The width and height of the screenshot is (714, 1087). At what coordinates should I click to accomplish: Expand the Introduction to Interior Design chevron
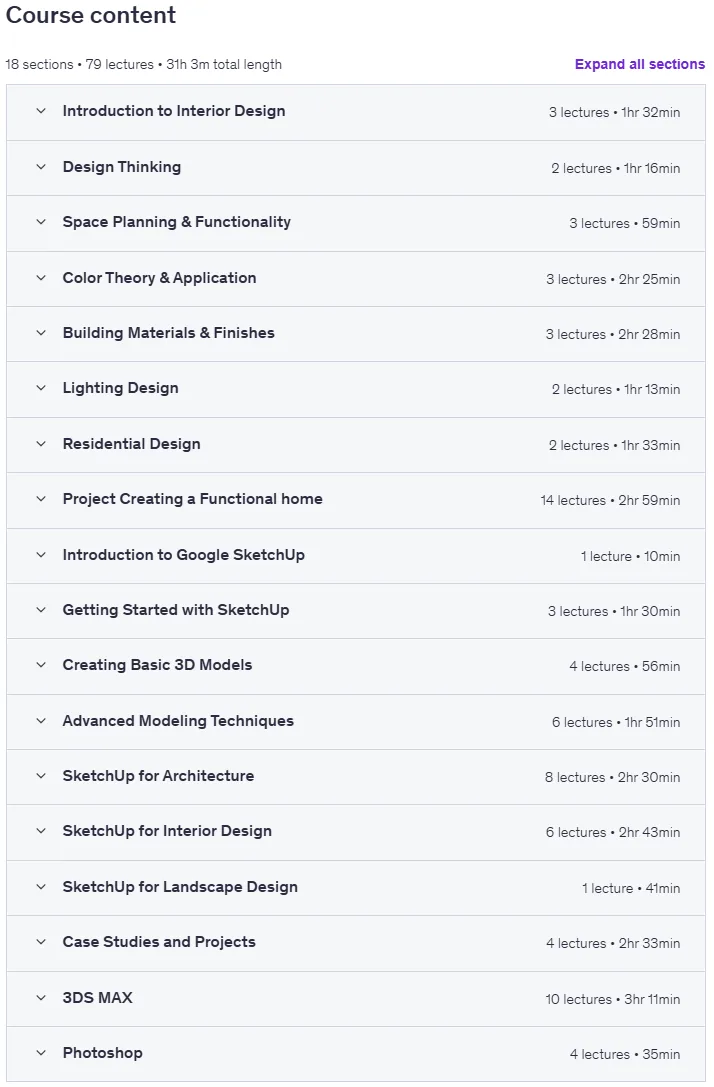[41, 111]
